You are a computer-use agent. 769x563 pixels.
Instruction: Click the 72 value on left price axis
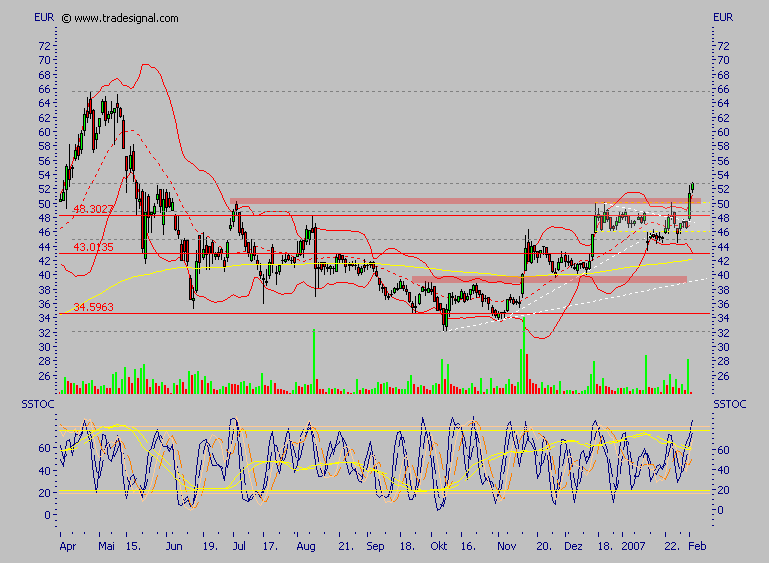[x=43, y=46]
